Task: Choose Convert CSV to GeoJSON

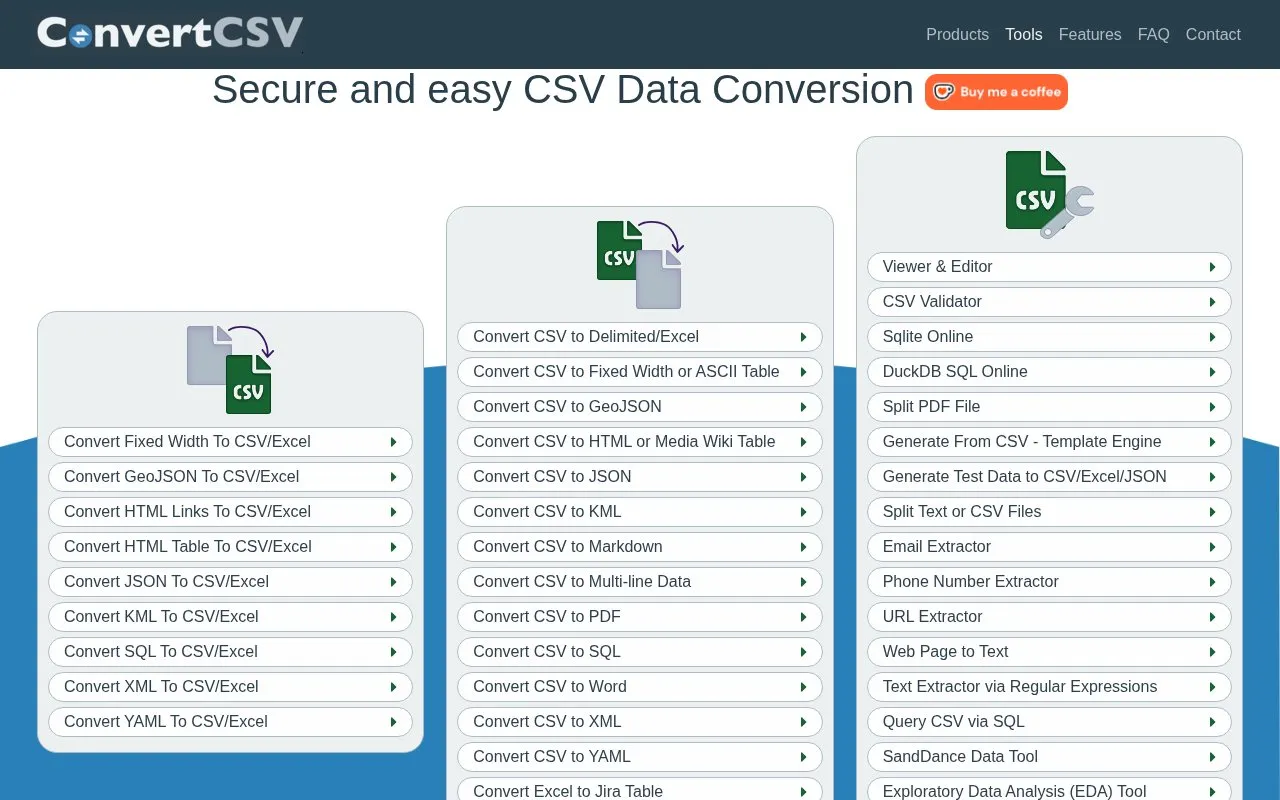Action: coord(640,407)
